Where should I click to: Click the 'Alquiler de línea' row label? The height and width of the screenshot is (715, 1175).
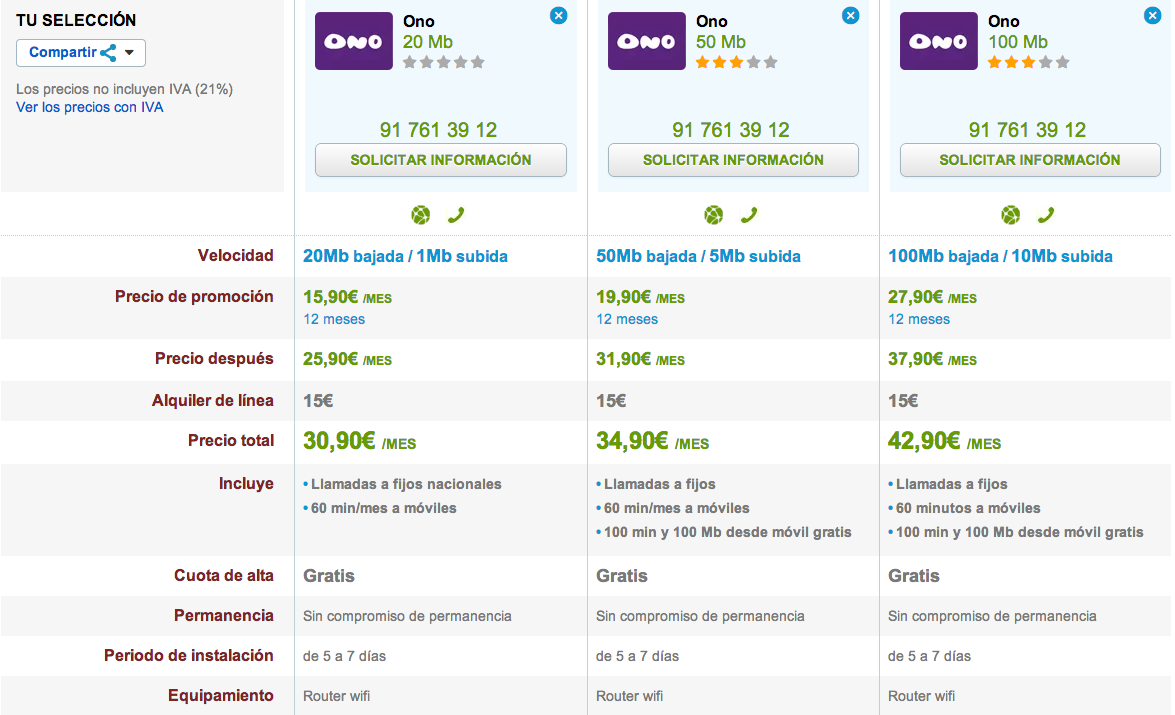tap(213, 401)
